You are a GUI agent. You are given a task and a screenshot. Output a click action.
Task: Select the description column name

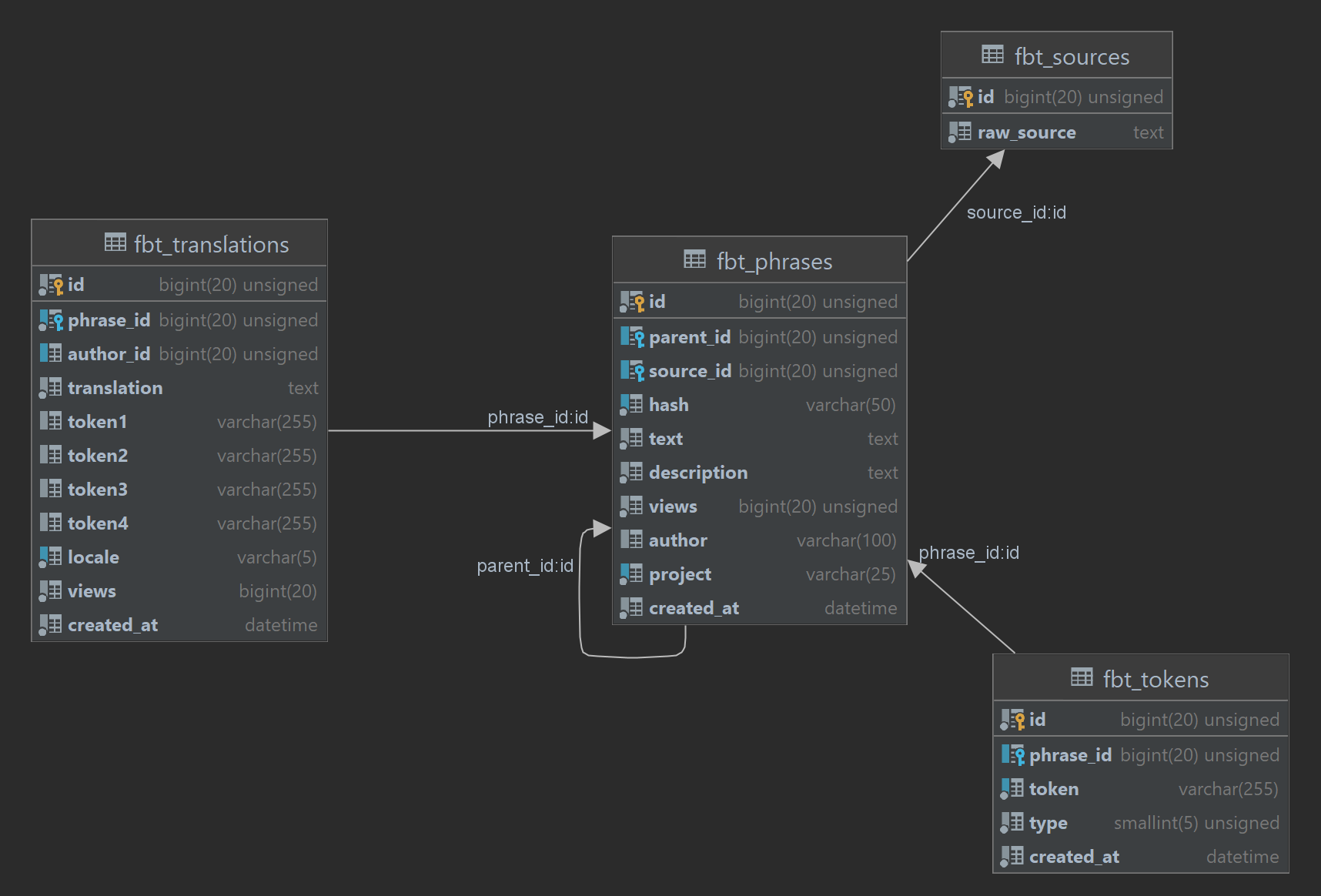[x=698, y=473]
